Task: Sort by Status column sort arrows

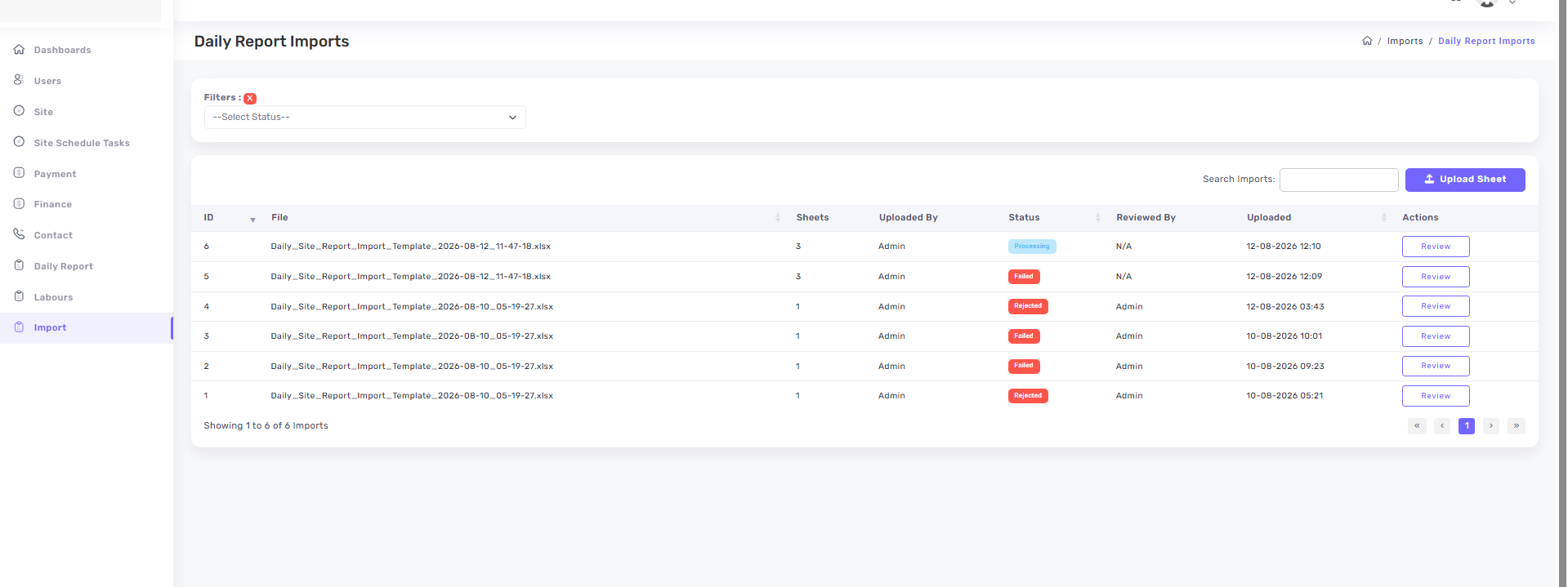Action: click(1097, 218)
